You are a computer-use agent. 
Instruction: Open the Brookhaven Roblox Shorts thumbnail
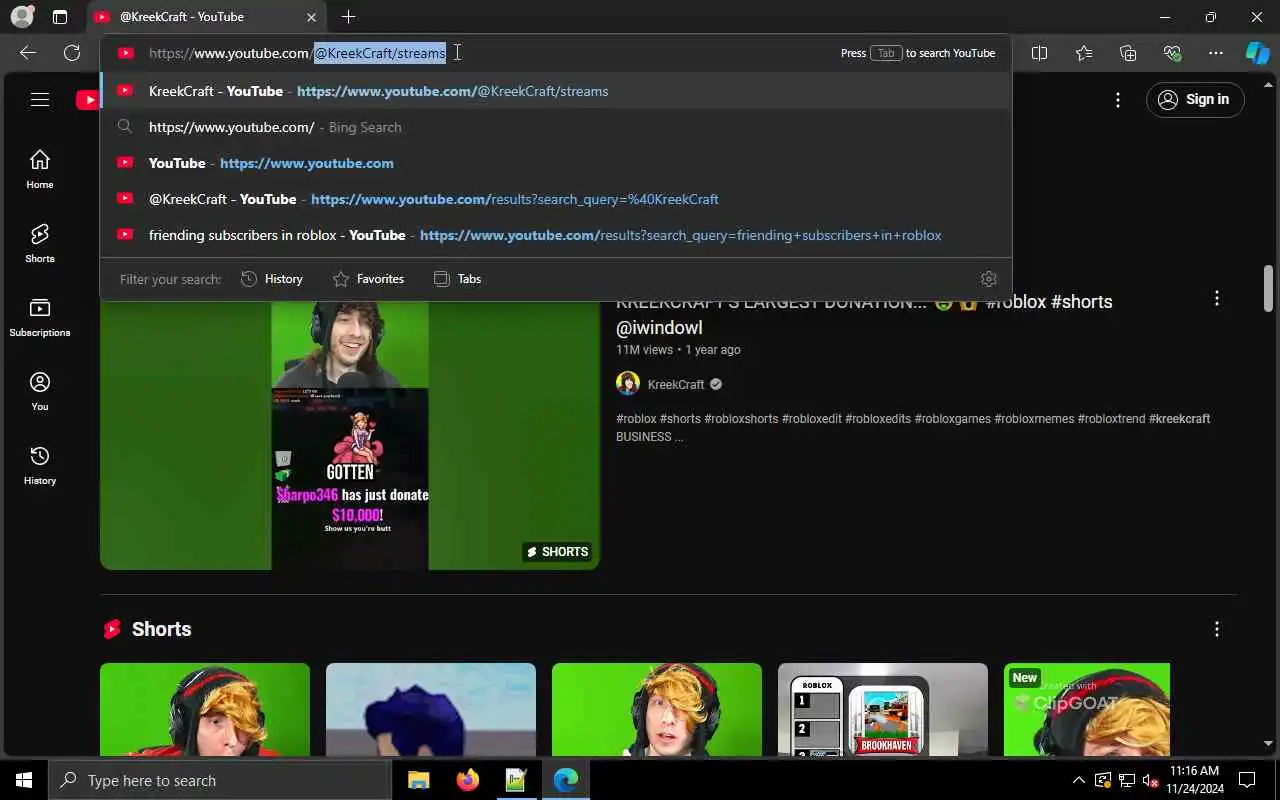coord(883,709)
